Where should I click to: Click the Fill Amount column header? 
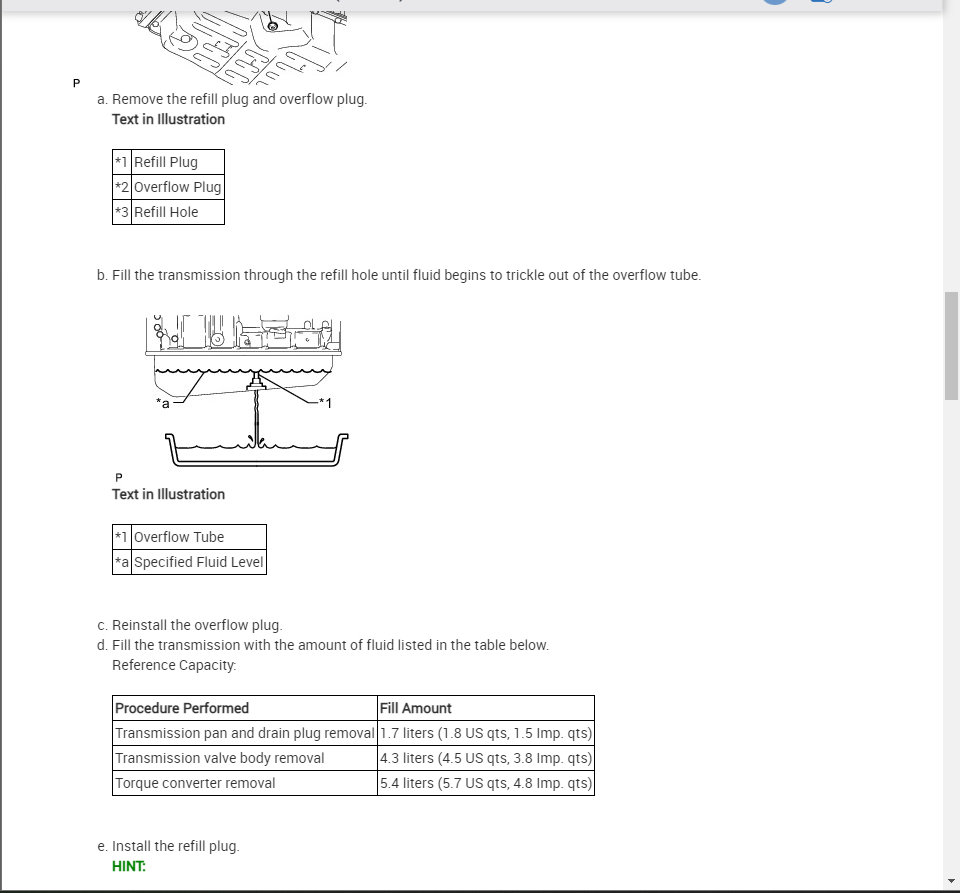tap(486, 708)
